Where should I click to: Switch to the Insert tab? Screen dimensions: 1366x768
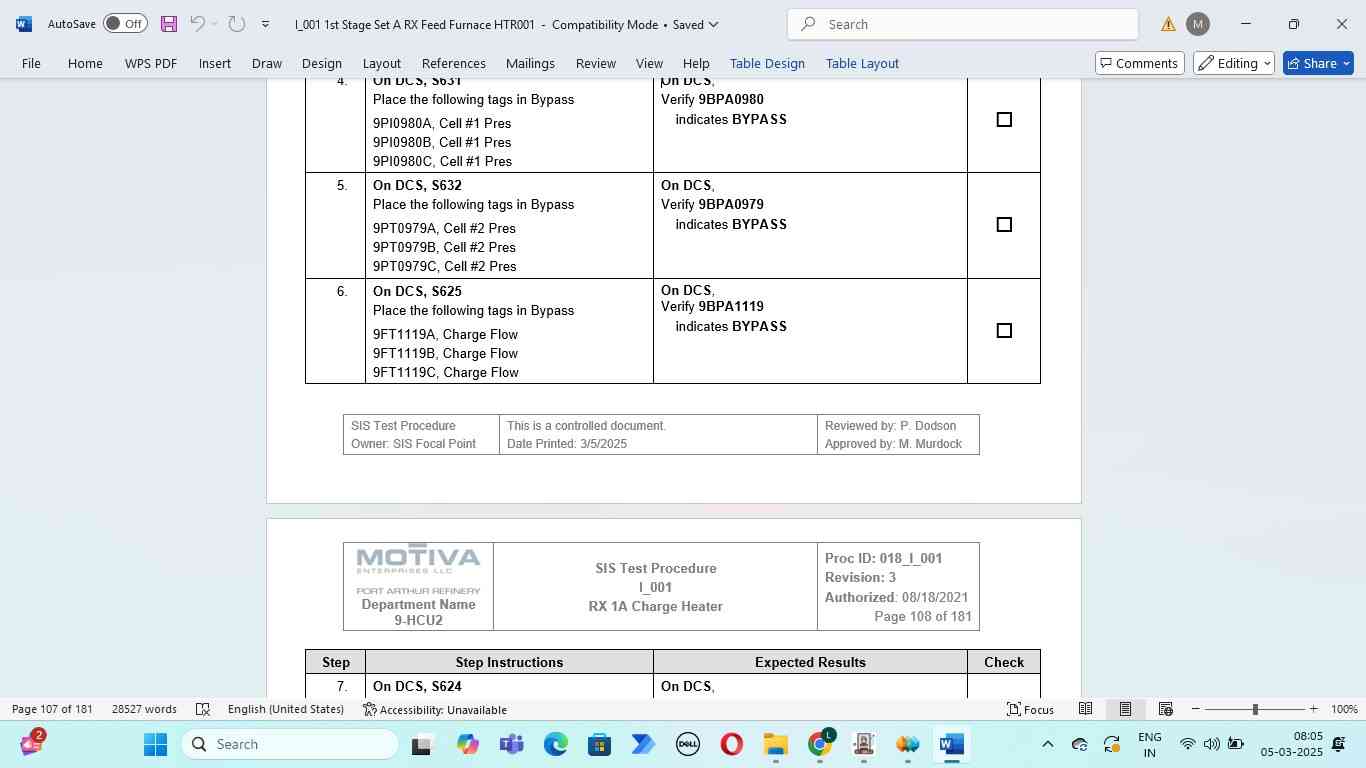coord(215,63)
